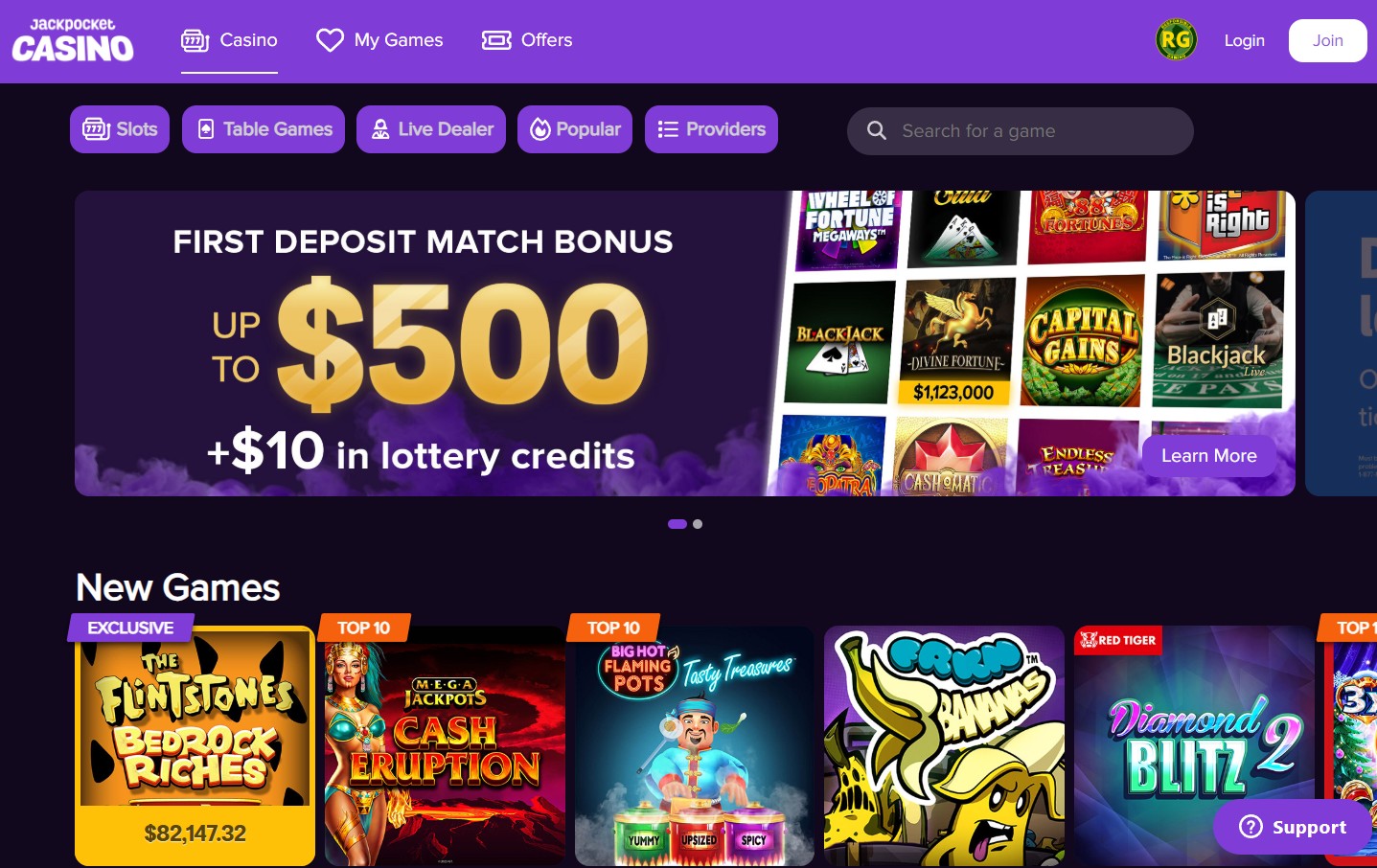Screen dimensions: 1377x868
Task: Switch to the Offers tab
Action: coord(526,40)
